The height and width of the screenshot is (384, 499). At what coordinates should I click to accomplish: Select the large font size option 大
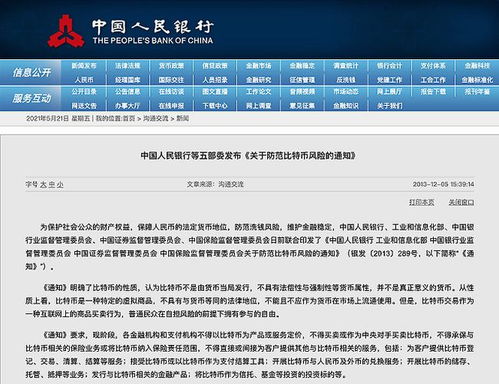[x=43, y=185]
